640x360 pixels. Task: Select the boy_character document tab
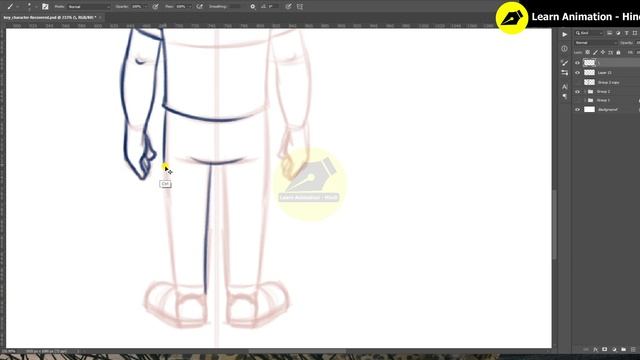click(50, 18)
